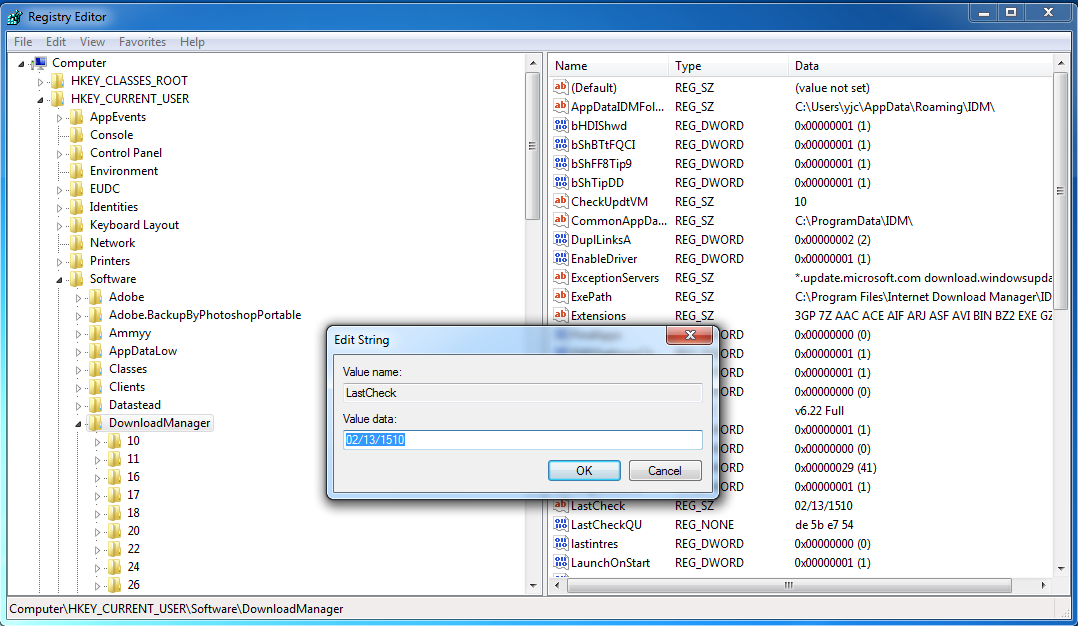
Task: Expand the AppEvents key
Action: pyautogui.click(x=59, y=118)
